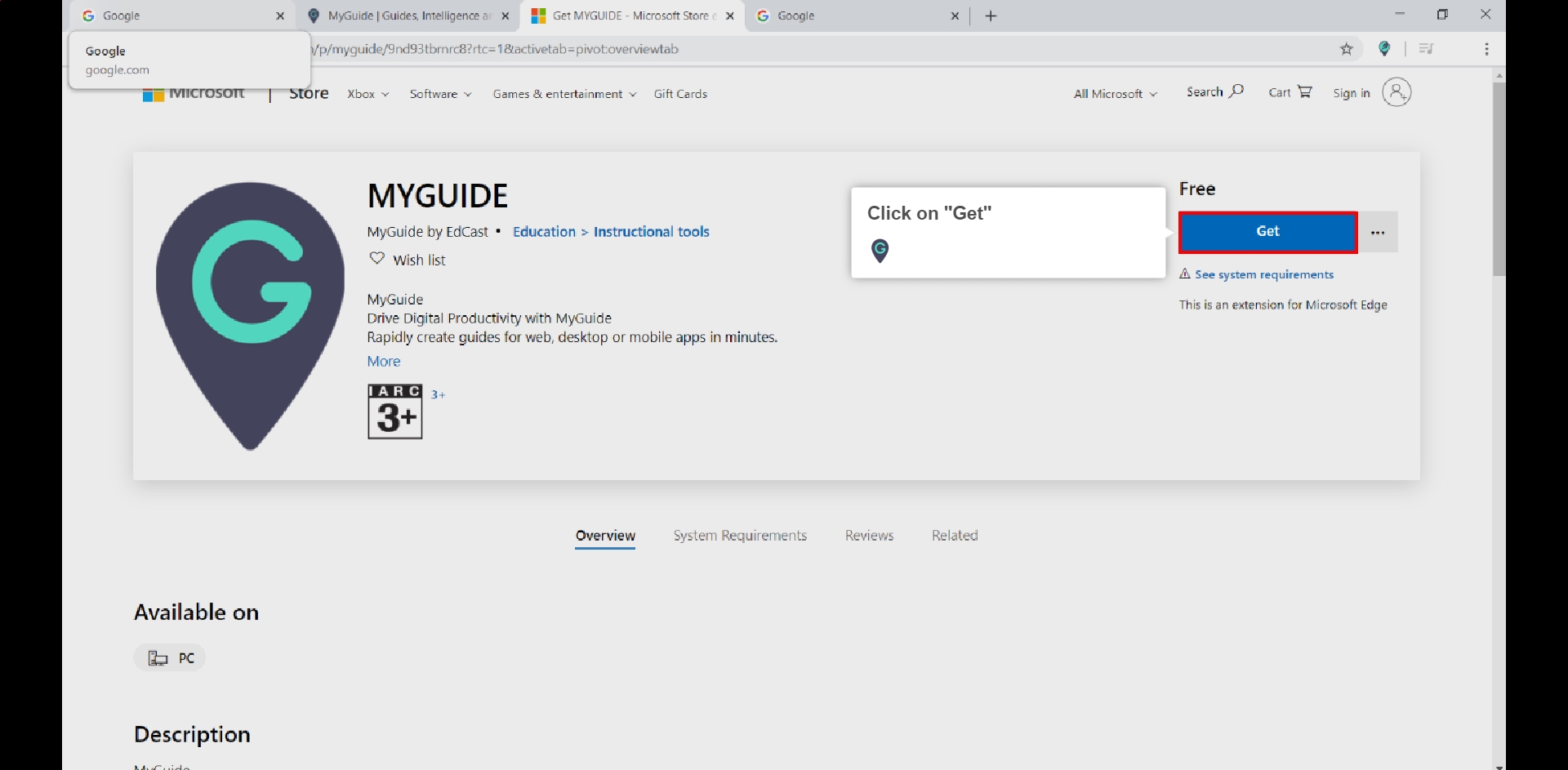Close the first Google tab
Viewport: 1568px width, 770px height.
click(x=280, y=16)
